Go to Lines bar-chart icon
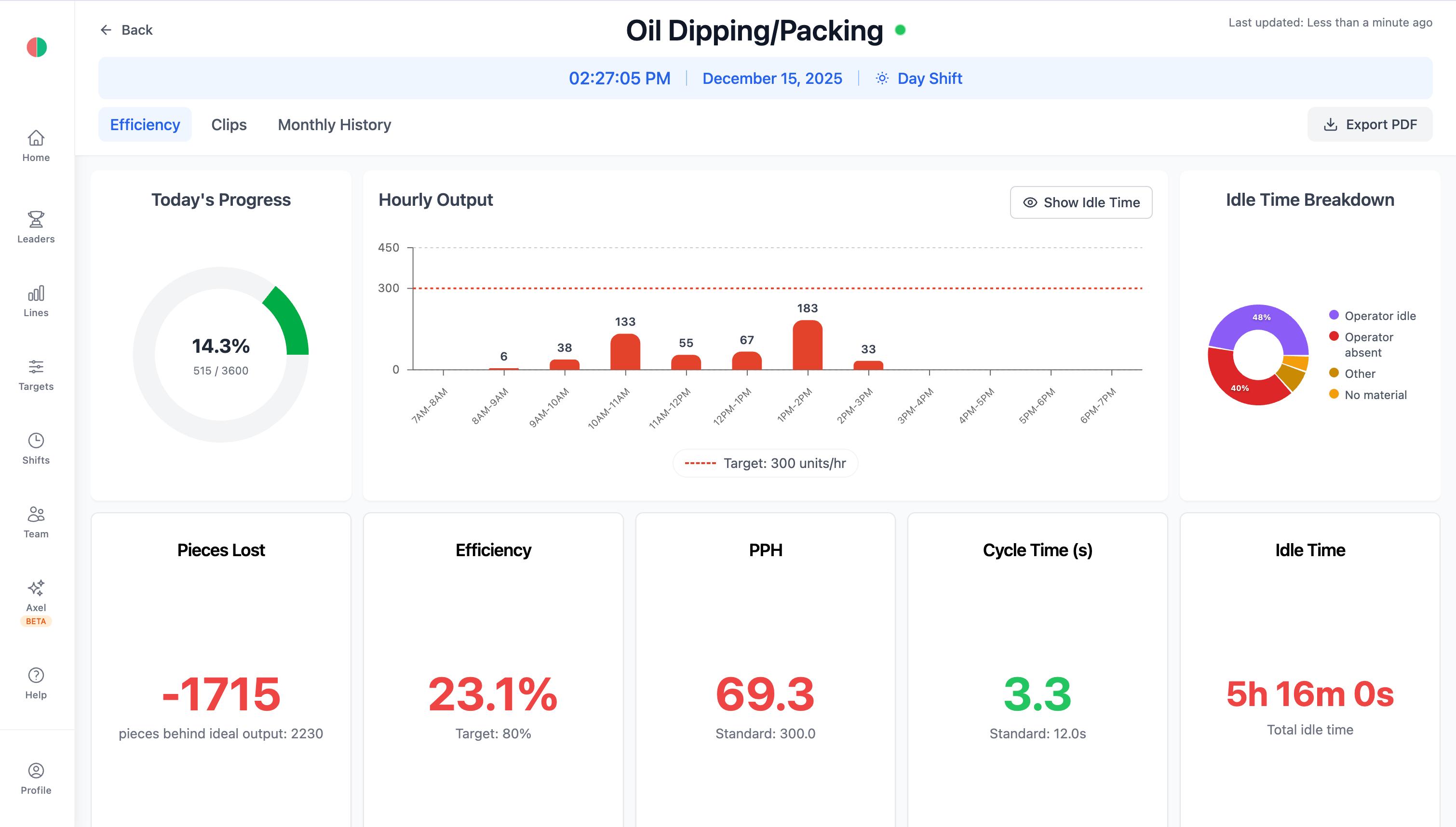The height and width of the screenshot is (827, 1456). coord(36,293)
